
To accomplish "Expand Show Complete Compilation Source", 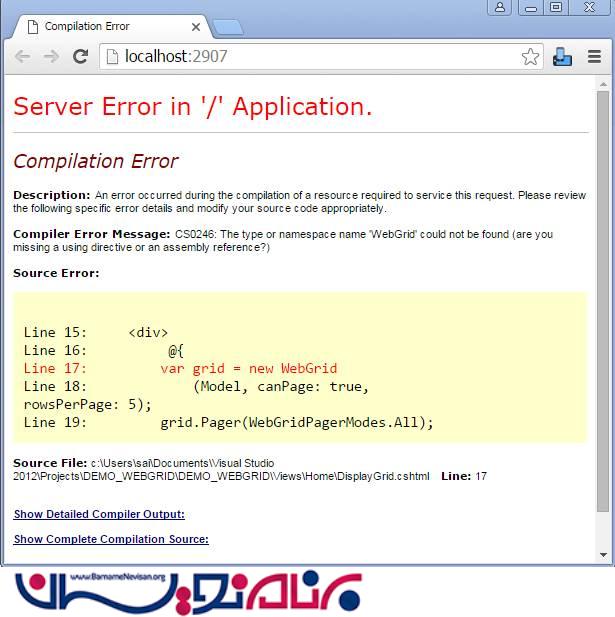I will click(x=111, y=539).
